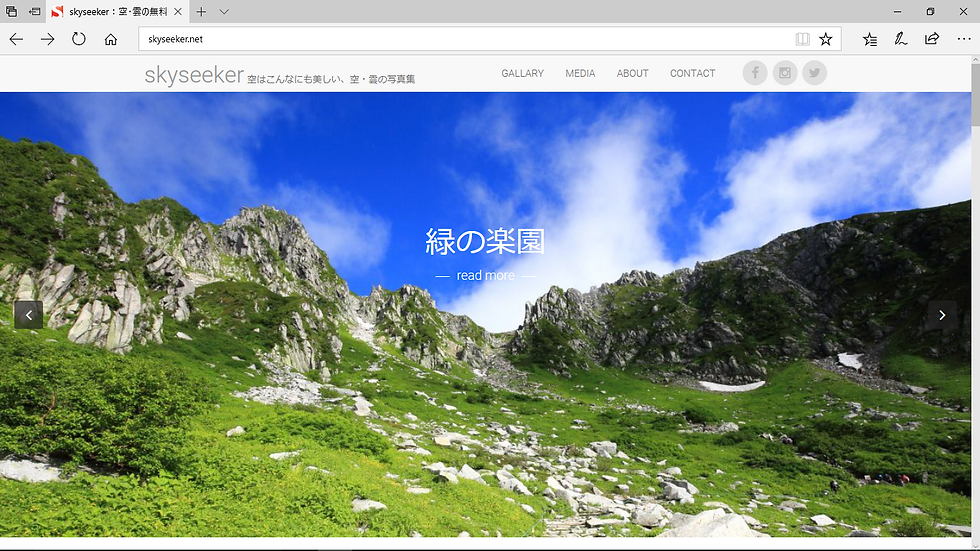Open a new tab with plus button
Viewport: 980px width, 551px height.
(x=201, y=11)
